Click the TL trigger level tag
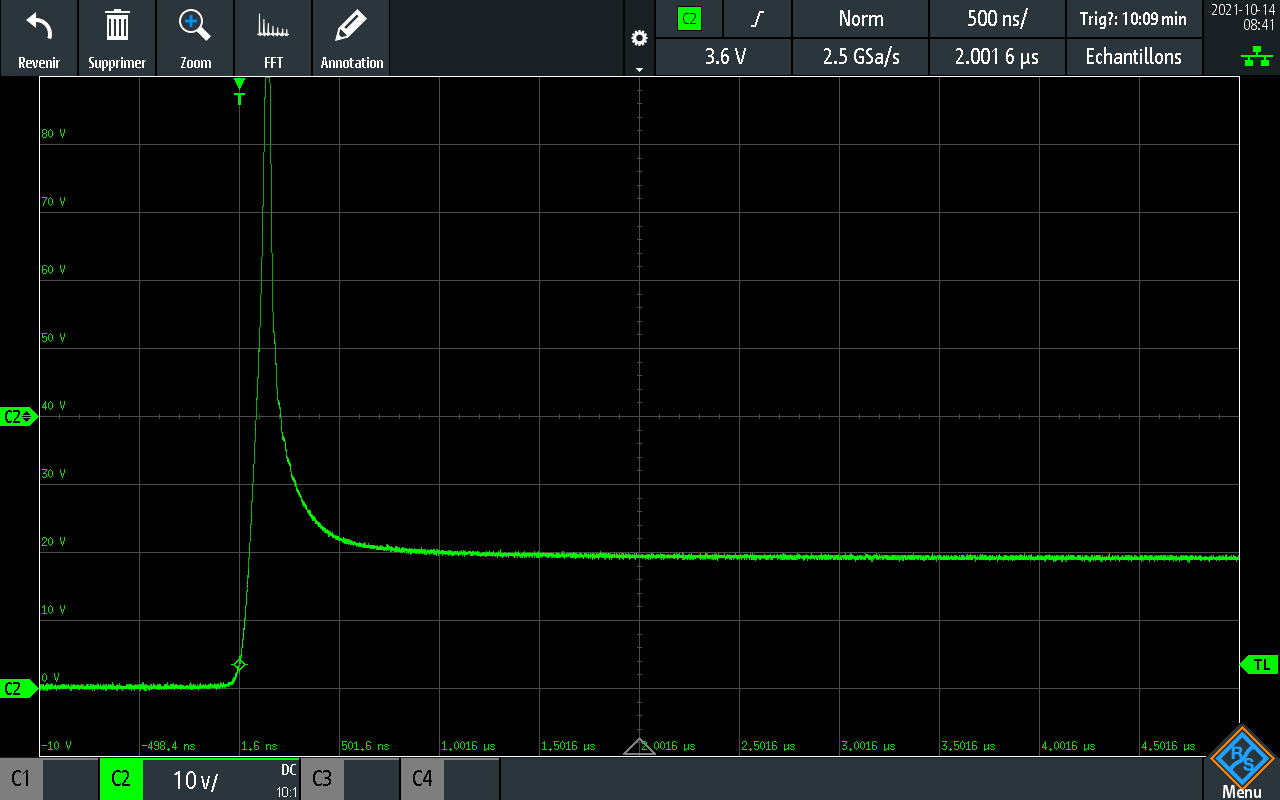1280x800 pixels. pos(1259,664)
